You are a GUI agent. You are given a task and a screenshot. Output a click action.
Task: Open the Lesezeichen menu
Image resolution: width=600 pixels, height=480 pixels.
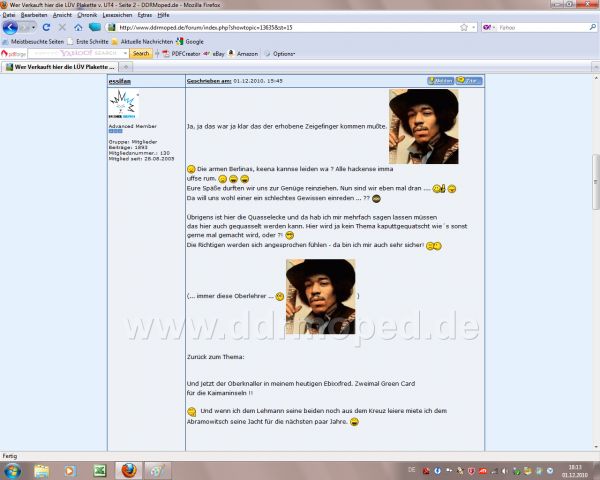pyautogui.click(x=116, y=15)
